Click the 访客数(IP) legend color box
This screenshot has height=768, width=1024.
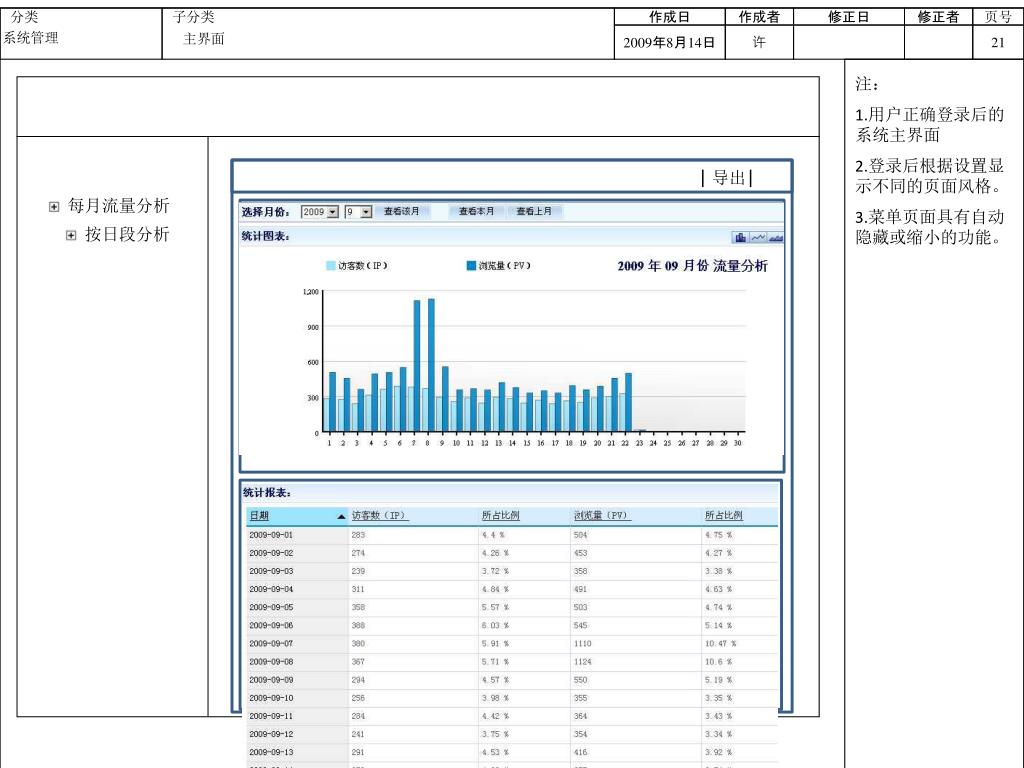point(331,266)
